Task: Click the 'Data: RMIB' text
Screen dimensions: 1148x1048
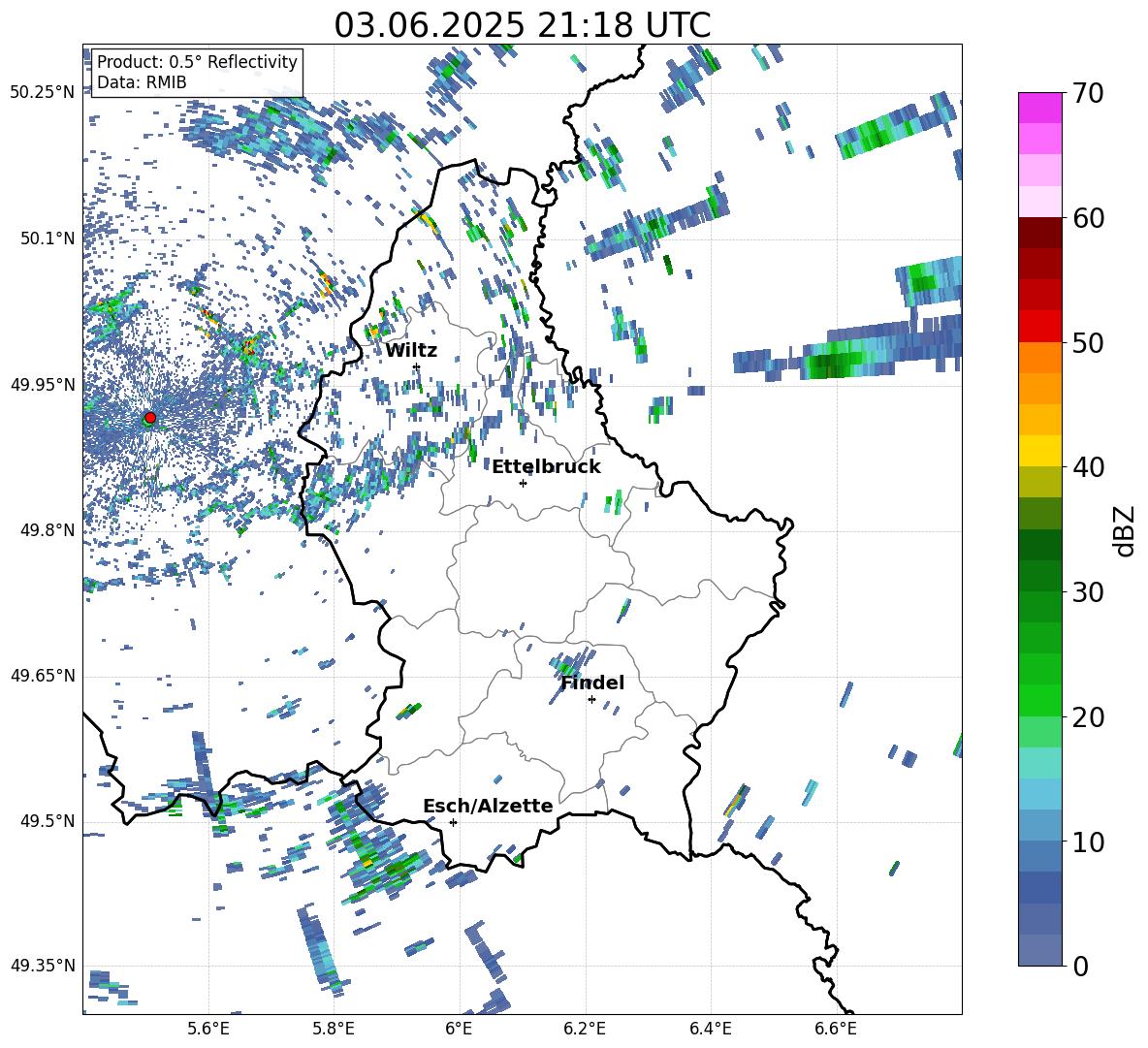Action: click(x=142, y=82)
